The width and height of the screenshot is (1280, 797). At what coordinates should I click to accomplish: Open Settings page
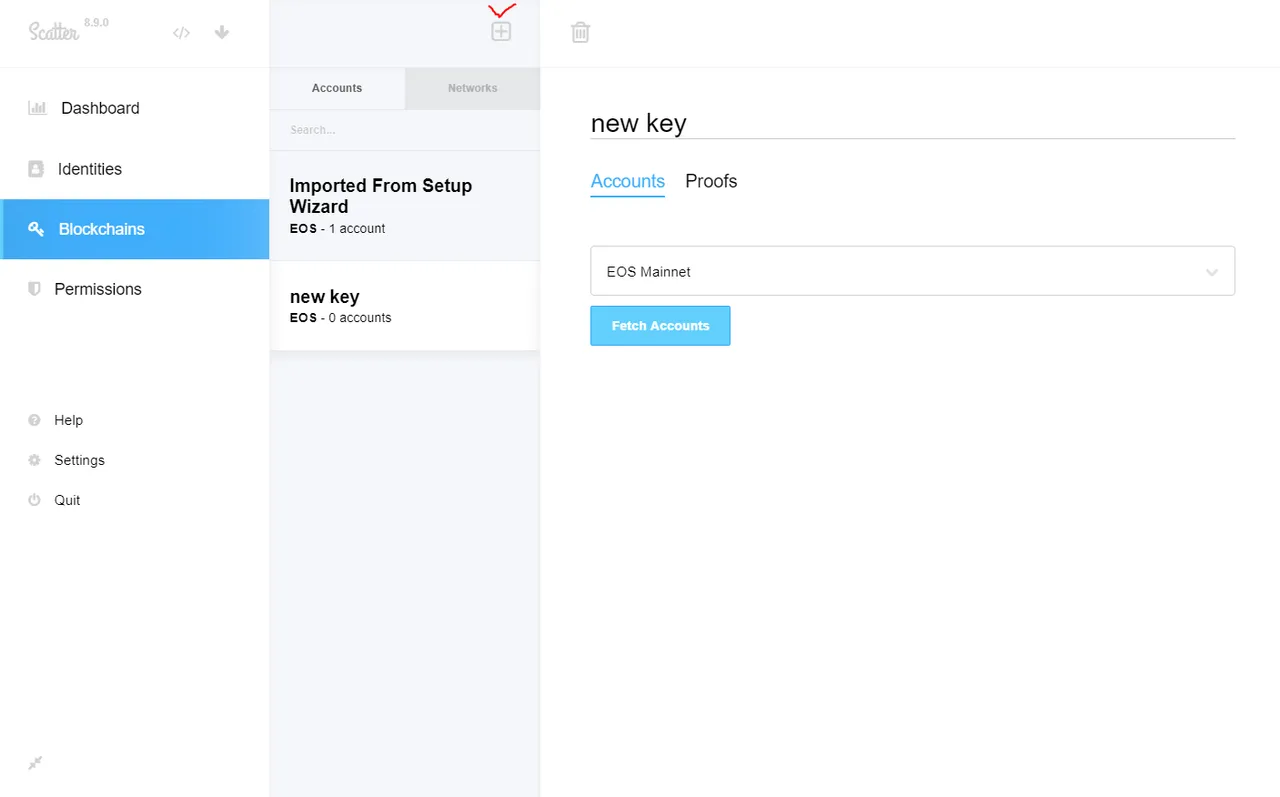tap(79, 460)
